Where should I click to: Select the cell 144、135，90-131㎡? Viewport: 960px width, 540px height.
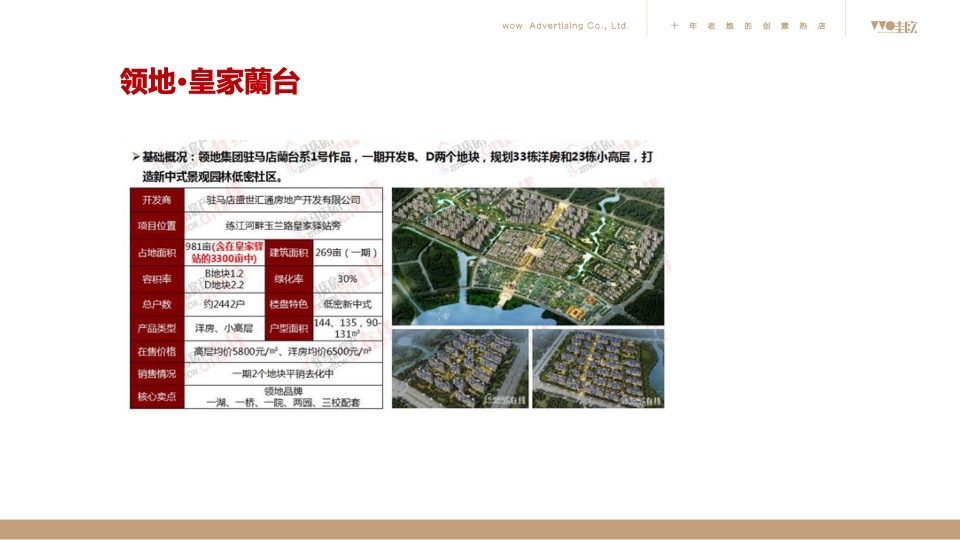pyautogui.click(x=347, y=328)
